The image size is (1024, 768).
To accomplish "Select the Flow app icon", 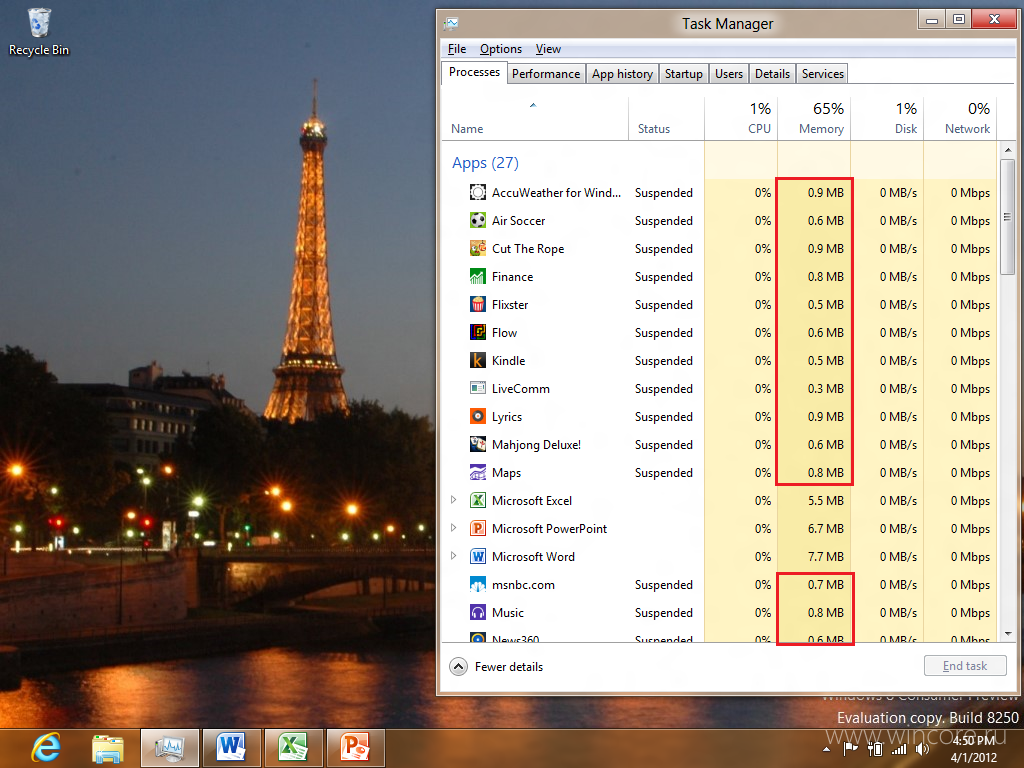I will [477, 333].
